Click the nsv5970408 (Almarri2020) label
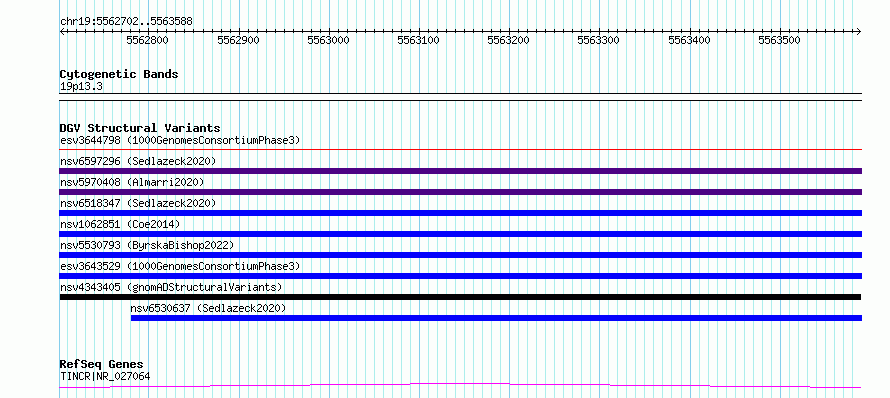This screenshot has height=398, width=890. [132, 182]
